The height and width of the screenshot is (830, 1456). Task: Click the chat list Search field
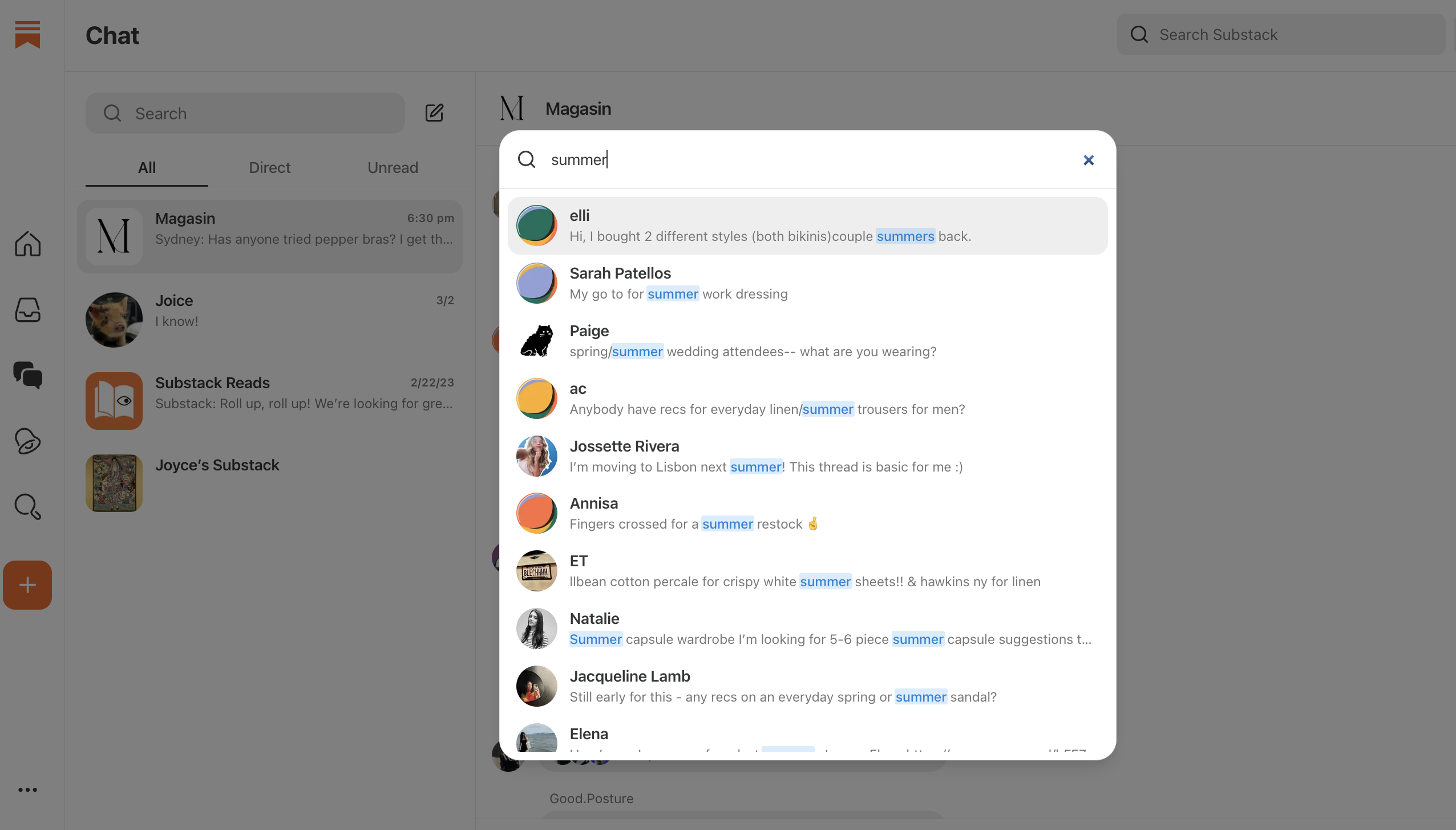(x=245, y=113)
